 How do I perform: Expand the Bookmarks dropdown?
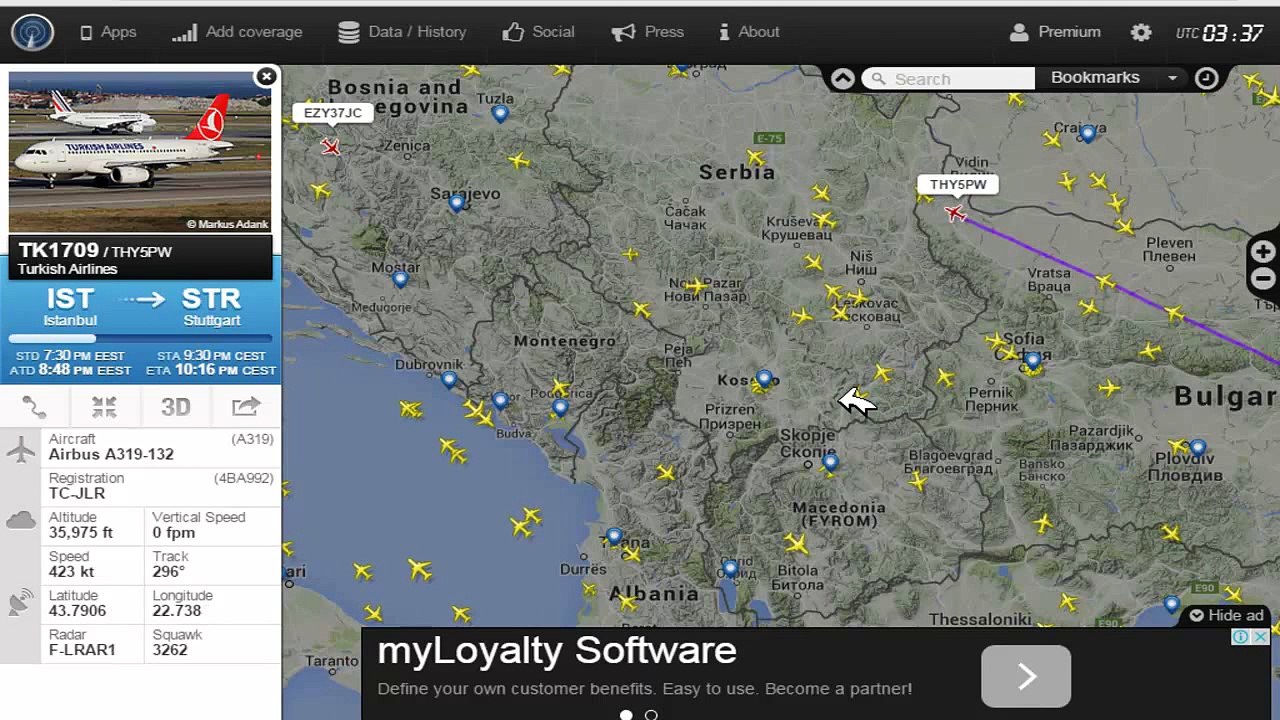(x=1113, y=78)
